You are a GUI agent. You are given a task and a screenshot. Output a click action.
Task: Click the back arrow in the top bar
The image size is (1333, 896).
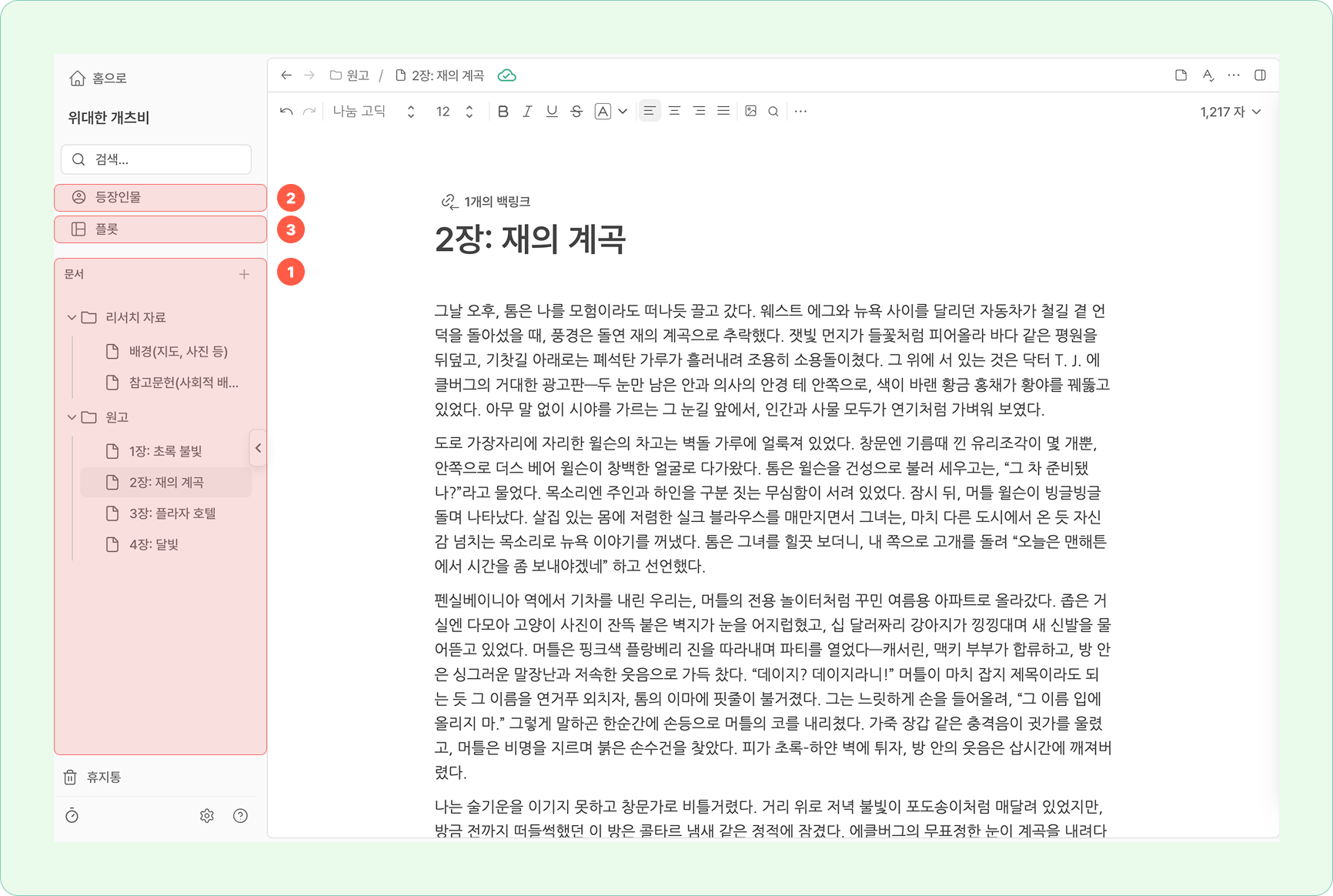[286, 75]
